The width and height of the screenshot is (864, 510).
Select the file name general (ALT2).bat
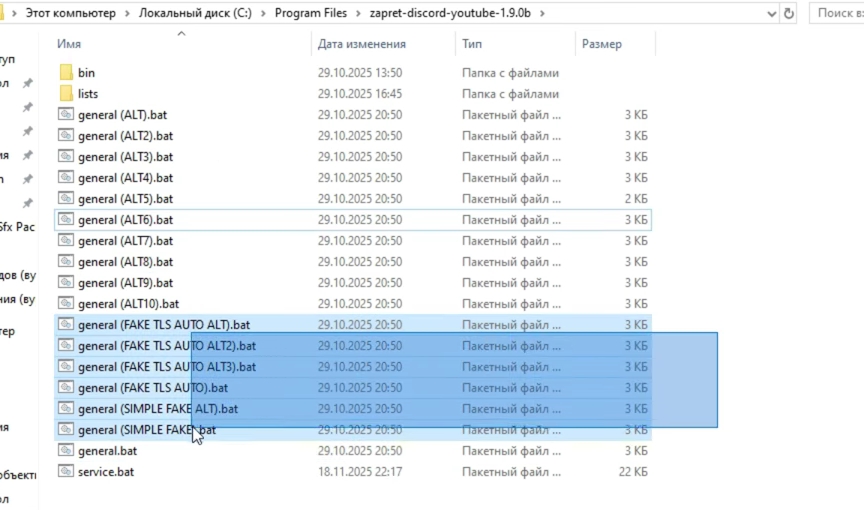coord(126,135)
